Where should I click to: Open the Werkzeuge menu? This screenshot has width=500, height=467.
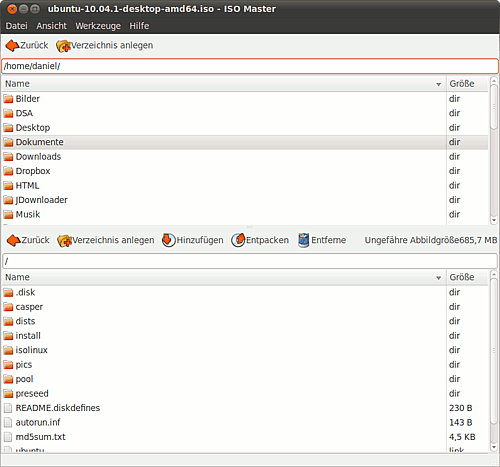(x=98, y=26)
